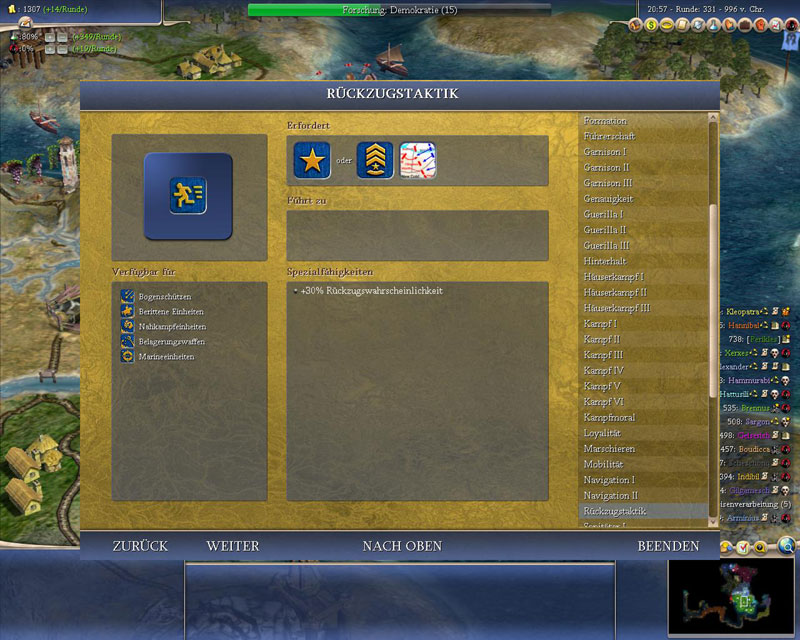The width and height of the screenshot is (800, 640).
Task: Click the NACH OBEN button
Action: click(402, 546)
